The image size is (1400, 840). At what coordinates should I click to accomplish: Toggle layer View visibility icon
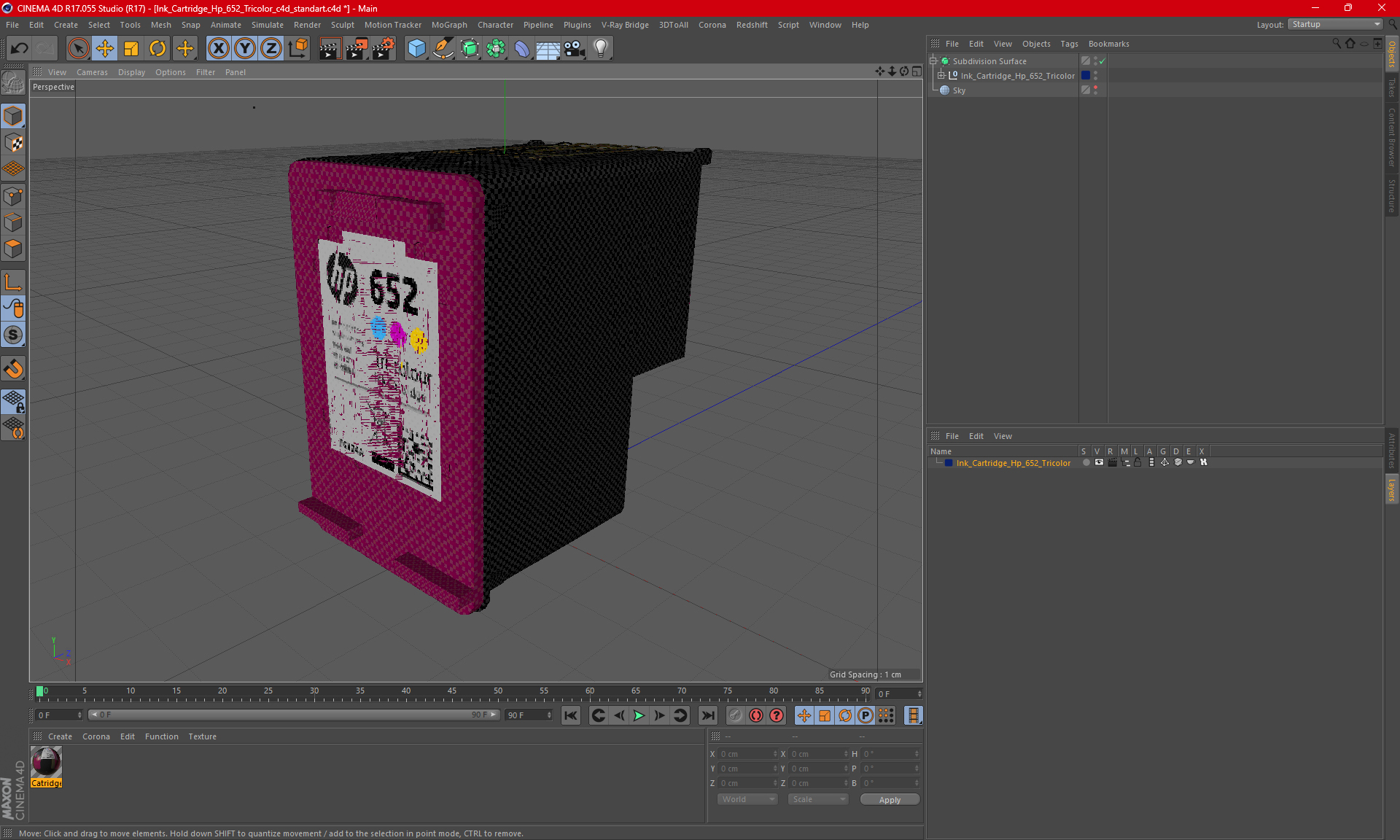pyautogui.click(x=1099, y=463)
